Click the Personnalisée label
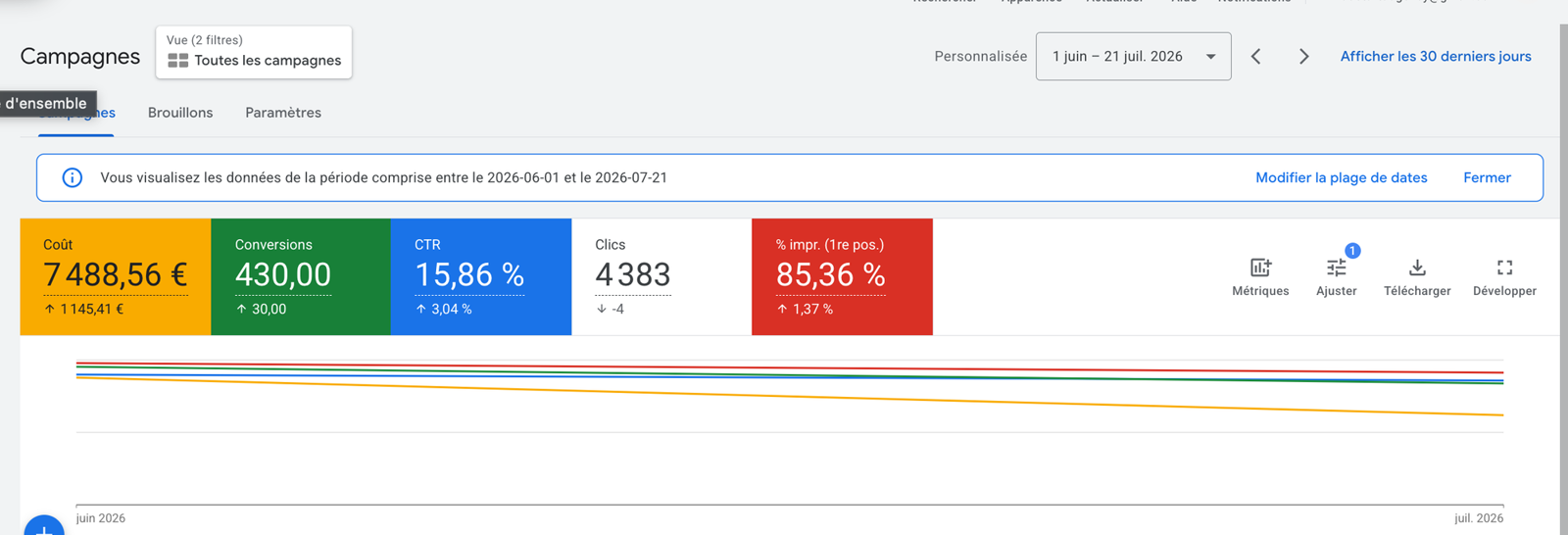 (x=980, y=57)
